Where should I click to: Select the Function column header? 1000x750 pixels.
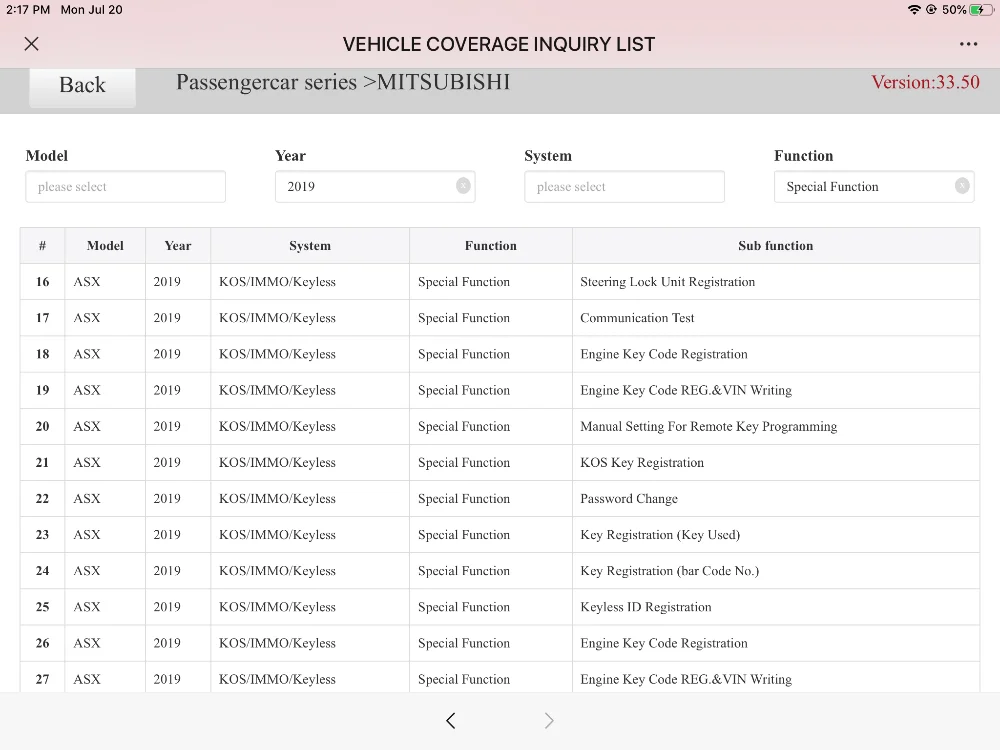pyautogui.click(x=490, y=246)
